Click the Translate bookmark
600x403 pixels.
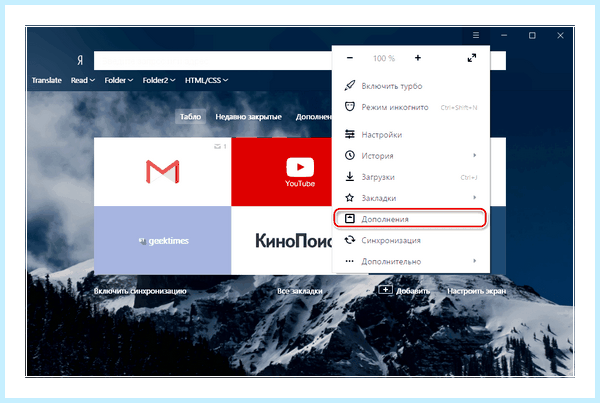click(x=47, y=80)
